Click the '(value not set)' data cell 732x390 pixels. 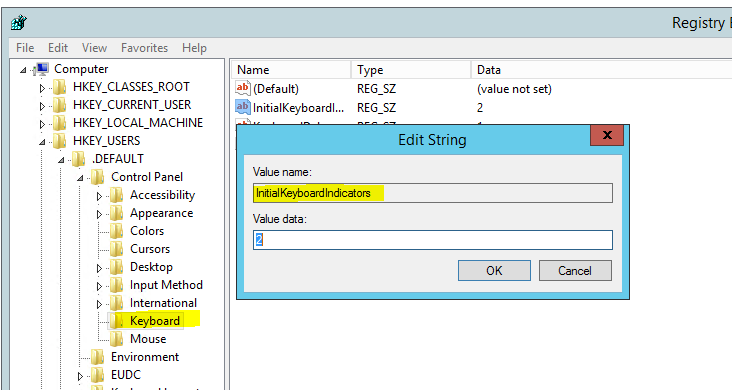click(514, 89)
